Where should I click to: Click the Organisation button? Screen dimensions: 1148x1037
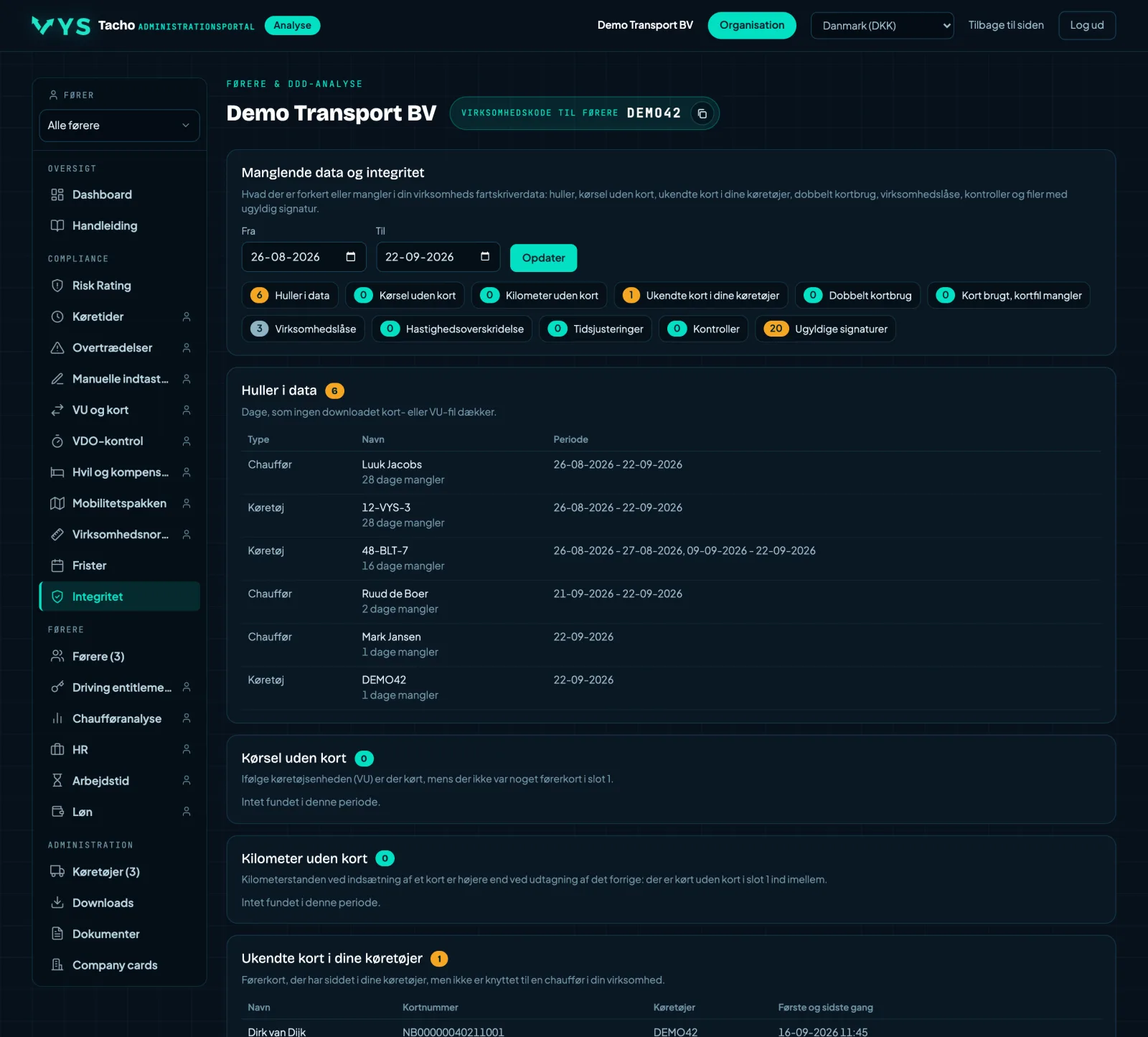tap(752, 25)
